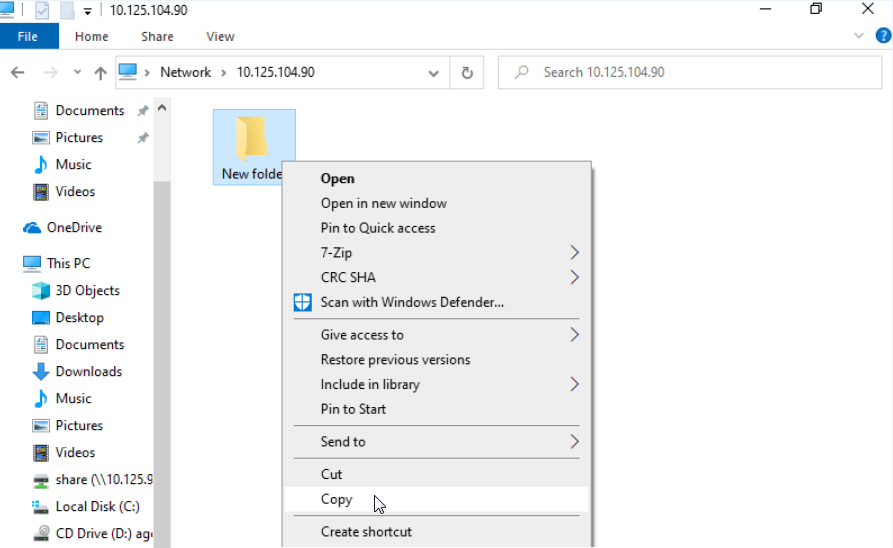893x548 pixels.
Task: Click the search box for 10.125.104.90
Action: pos(690,72)
